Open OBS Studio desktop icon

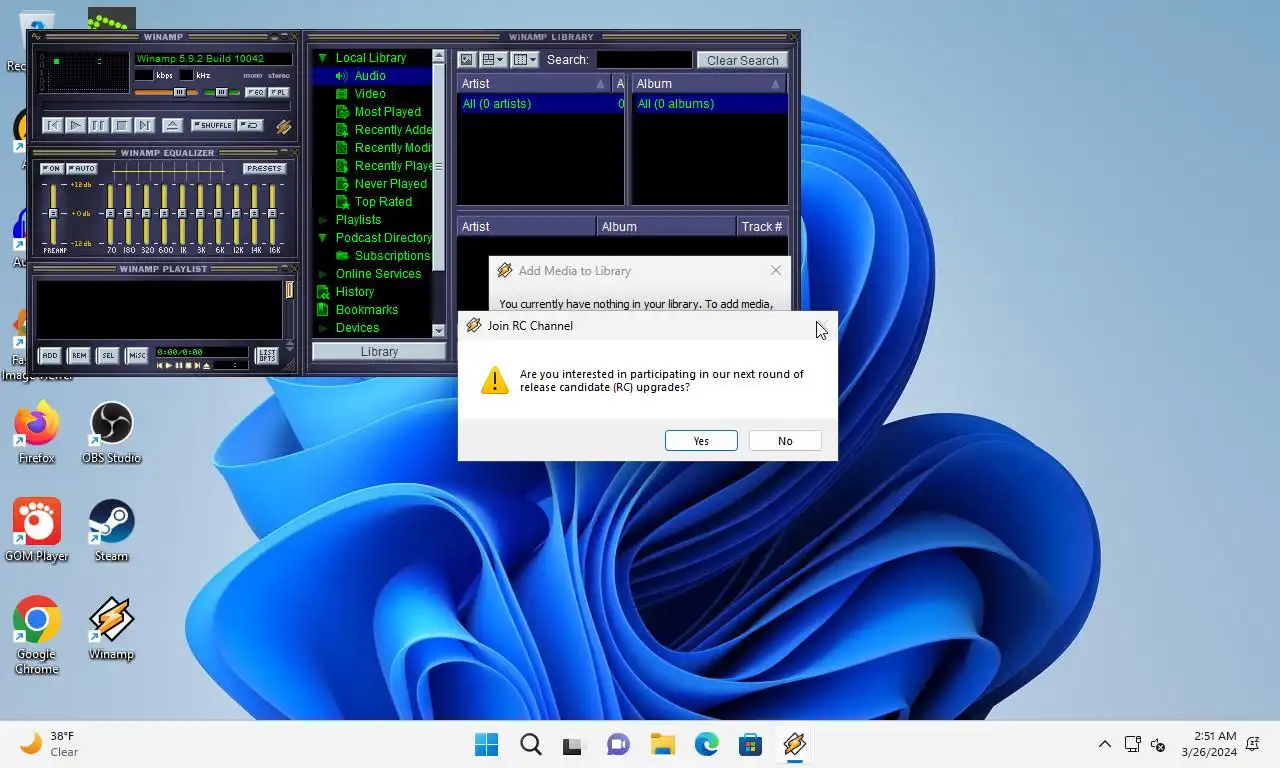111,432
